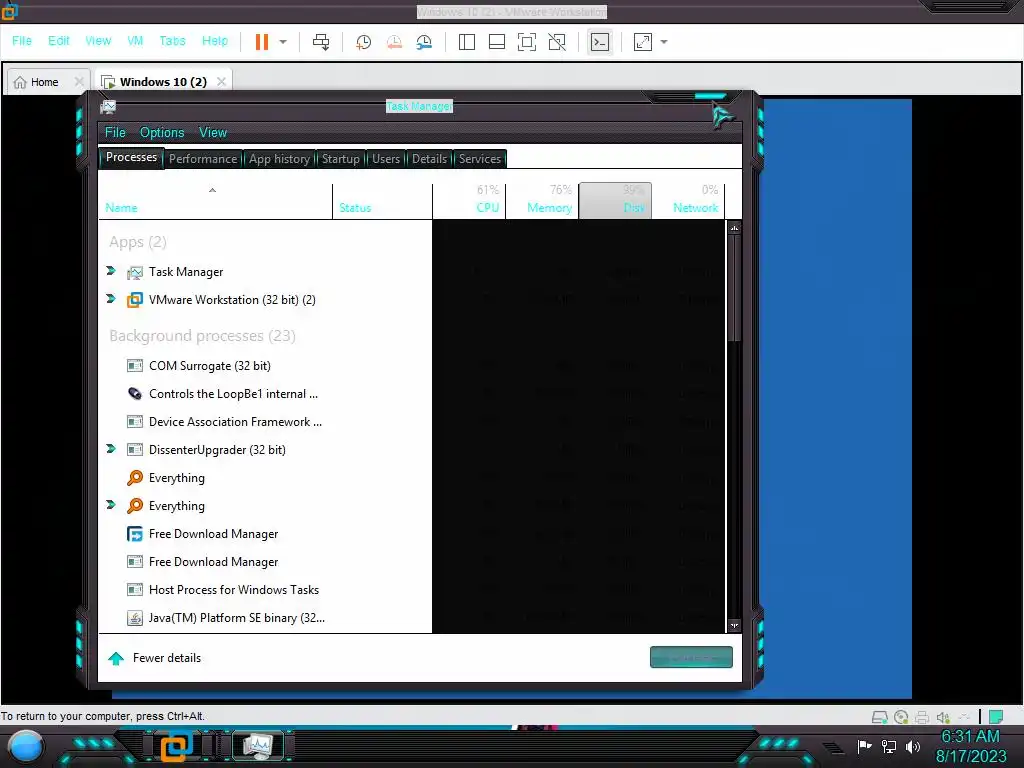1024x768 pixels.
Task: Open Task Manager's Options menu
Action: click(162, 133)
